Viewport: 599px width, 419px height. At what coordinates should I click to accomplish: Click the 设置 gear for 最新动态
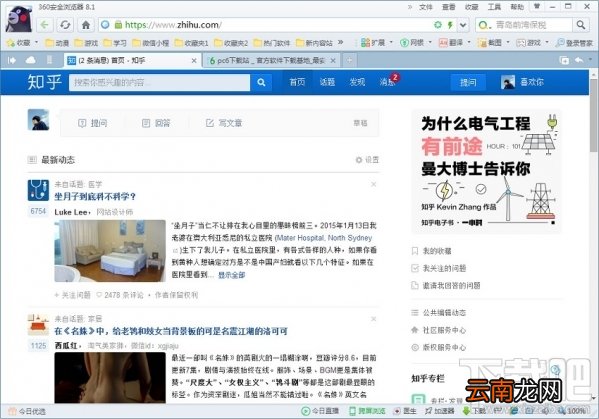[x=367, y=160]
